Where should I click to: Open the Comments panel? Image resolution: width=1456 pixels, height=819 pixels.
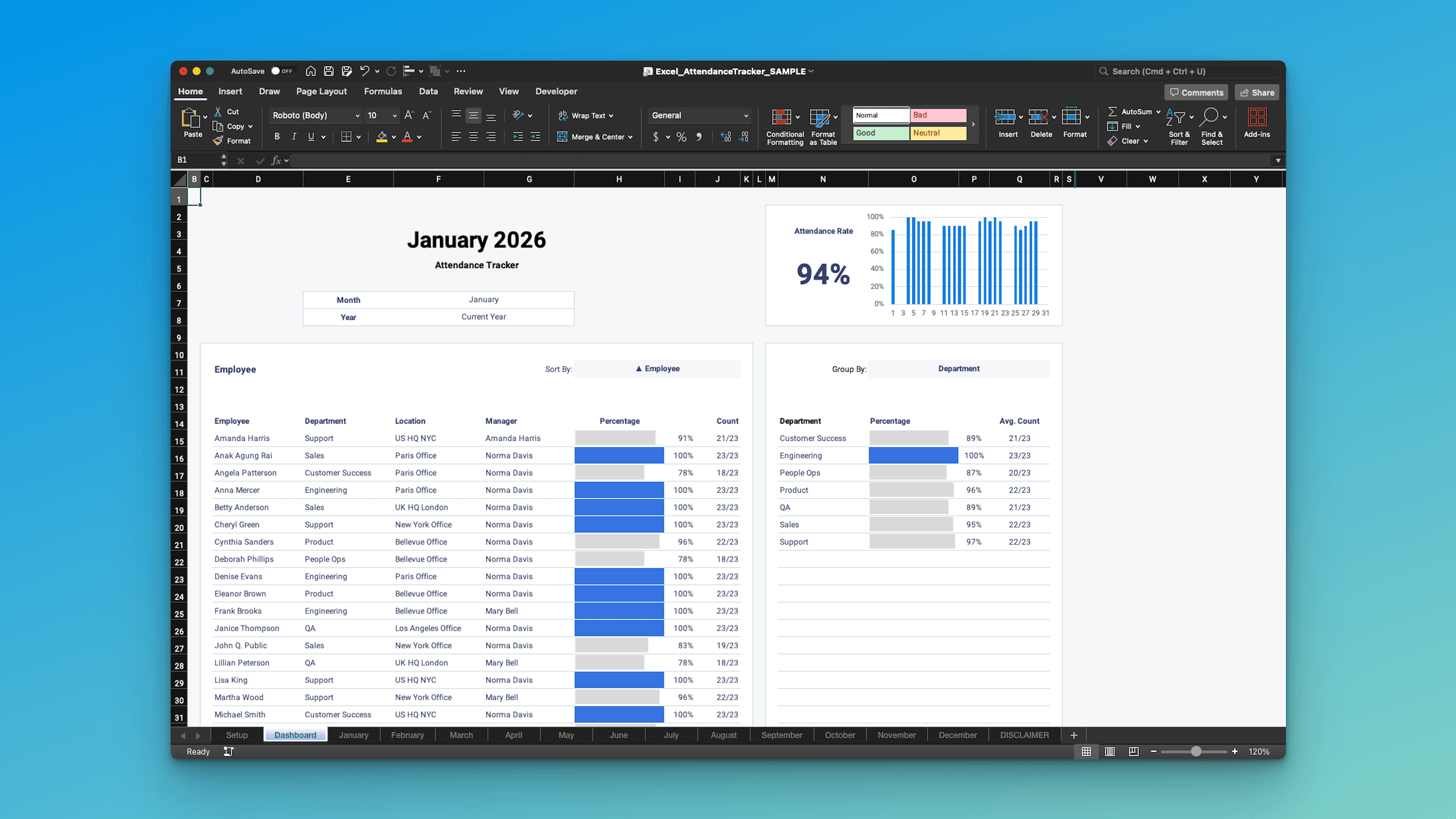click(x=1196, y=92)
